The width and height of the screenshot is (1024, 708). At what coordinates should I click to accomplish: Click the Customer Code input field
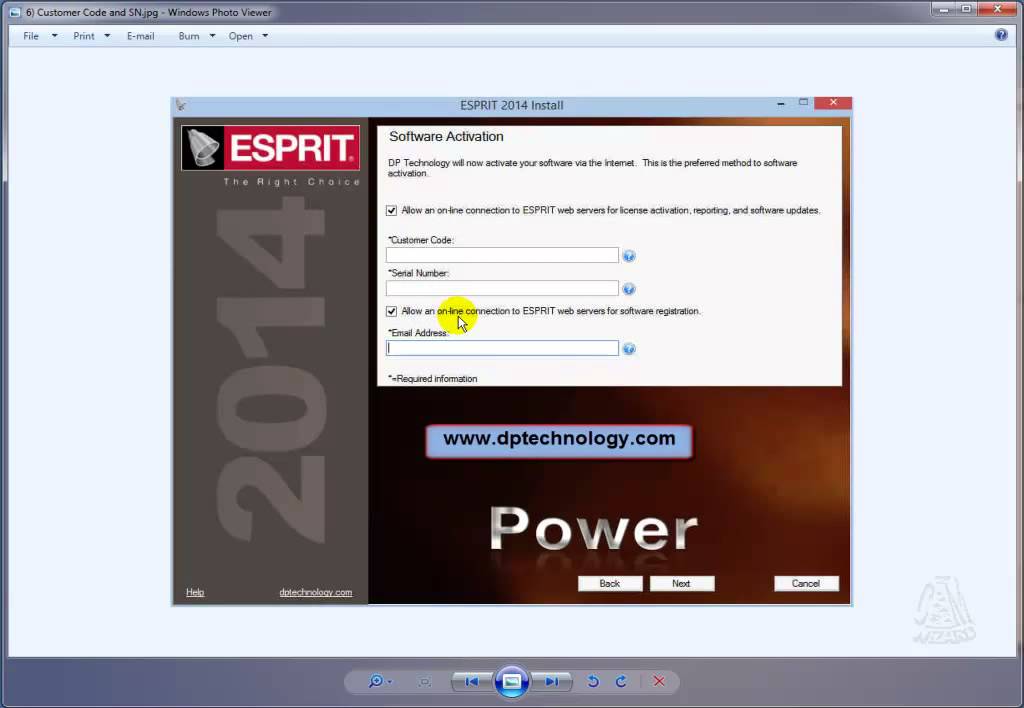coord(502,255)
